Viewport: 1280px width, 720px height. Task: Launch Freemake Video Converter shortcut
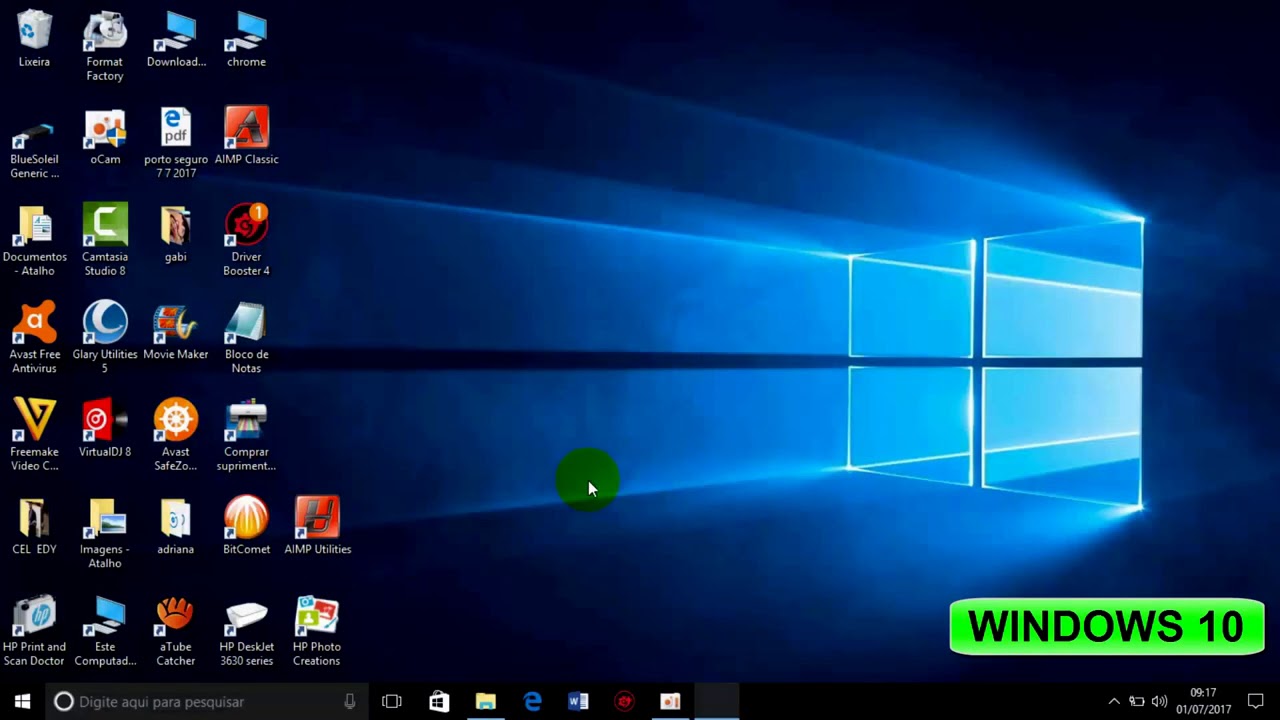(34, 436)
